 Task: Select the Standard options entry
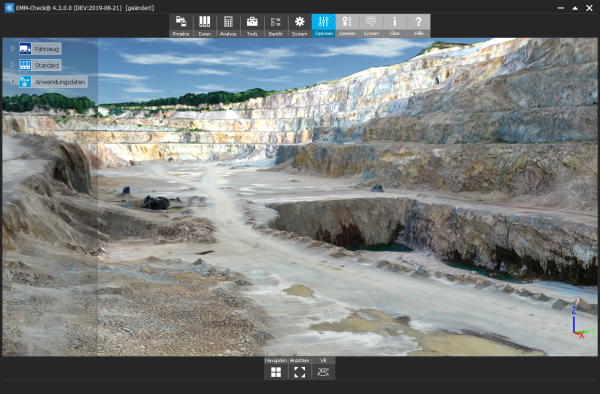click(40, 65)
